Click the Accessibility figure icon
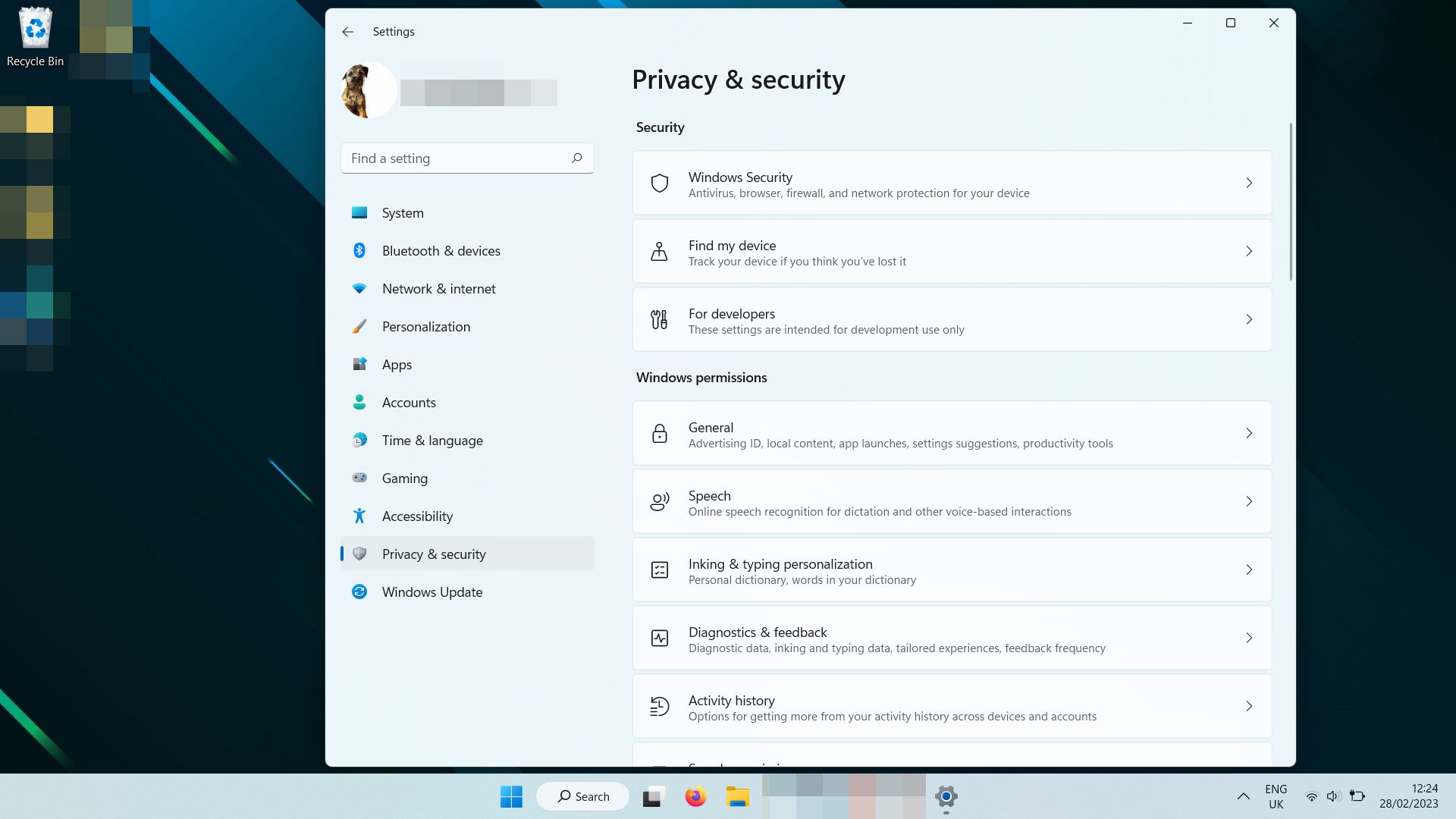This screenshot has width=1456, height=819. [359, 516]
